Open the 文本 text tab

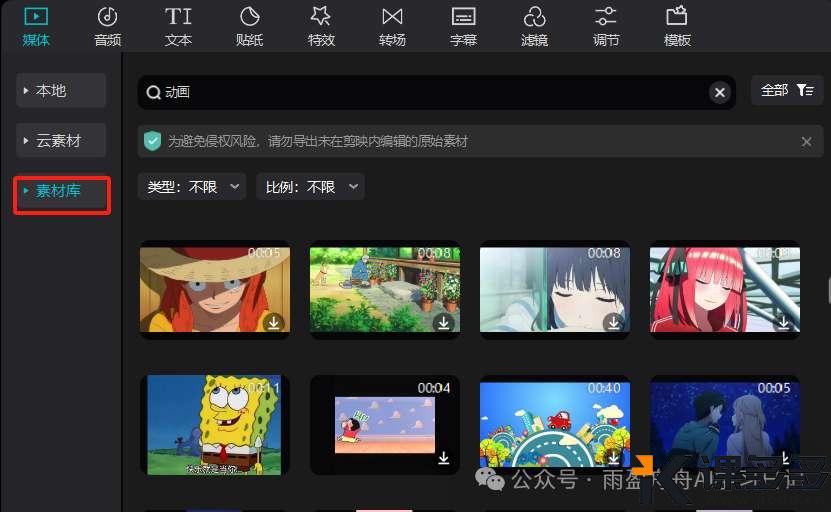(x=178, y=27)
